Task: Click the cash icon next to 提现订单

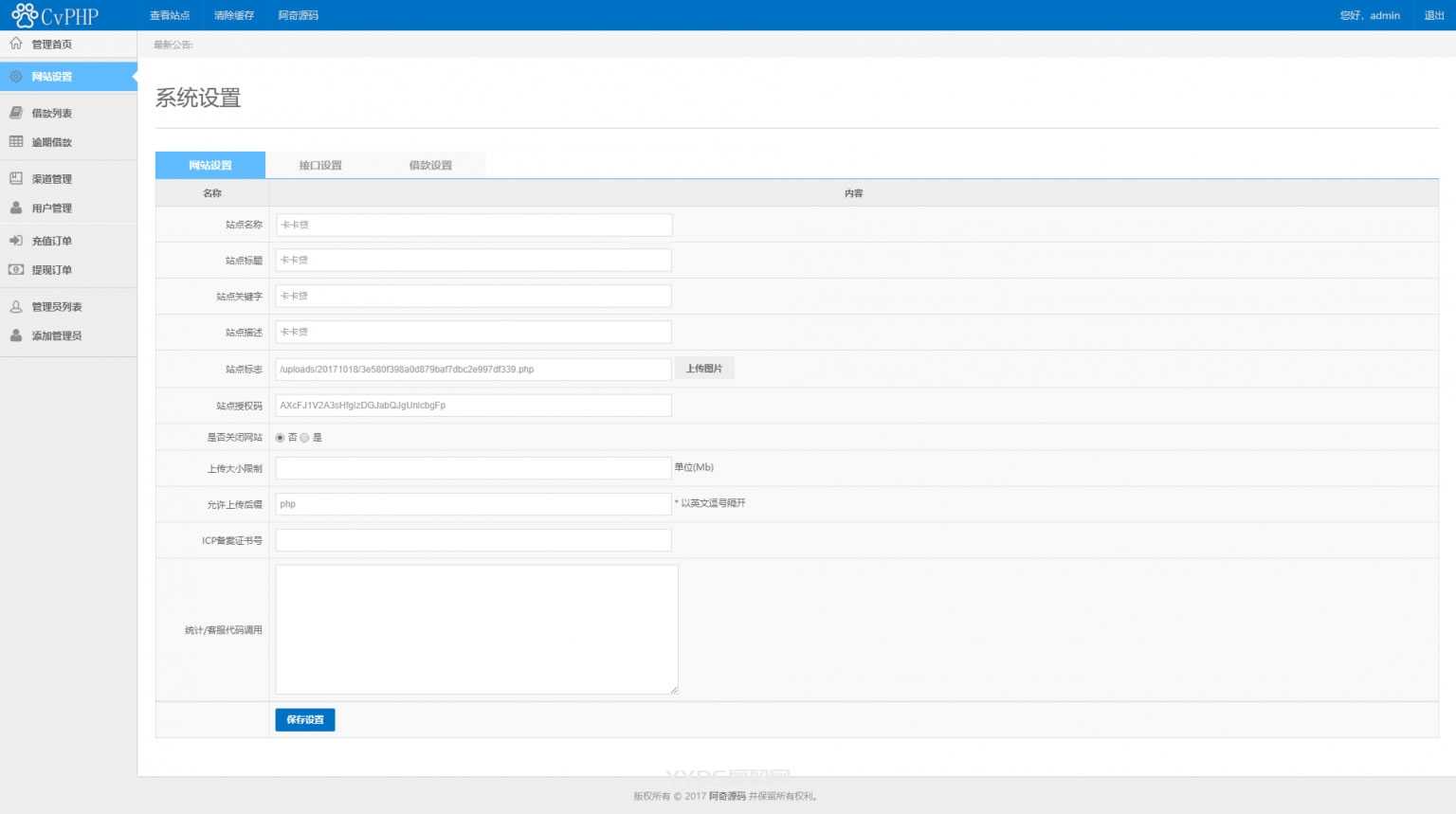Action: coord(16,270)
